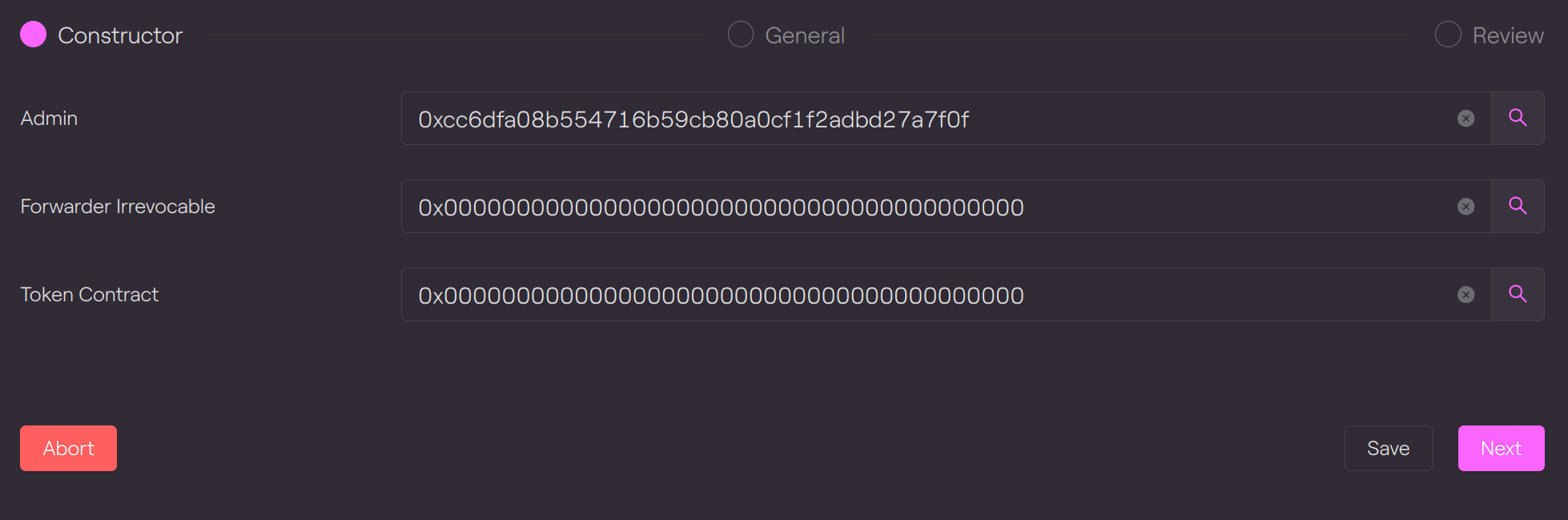Viewport: 1568px width, 520px height.
Task: Click the search icon for Token Contract
Action: pos(1518,294)
